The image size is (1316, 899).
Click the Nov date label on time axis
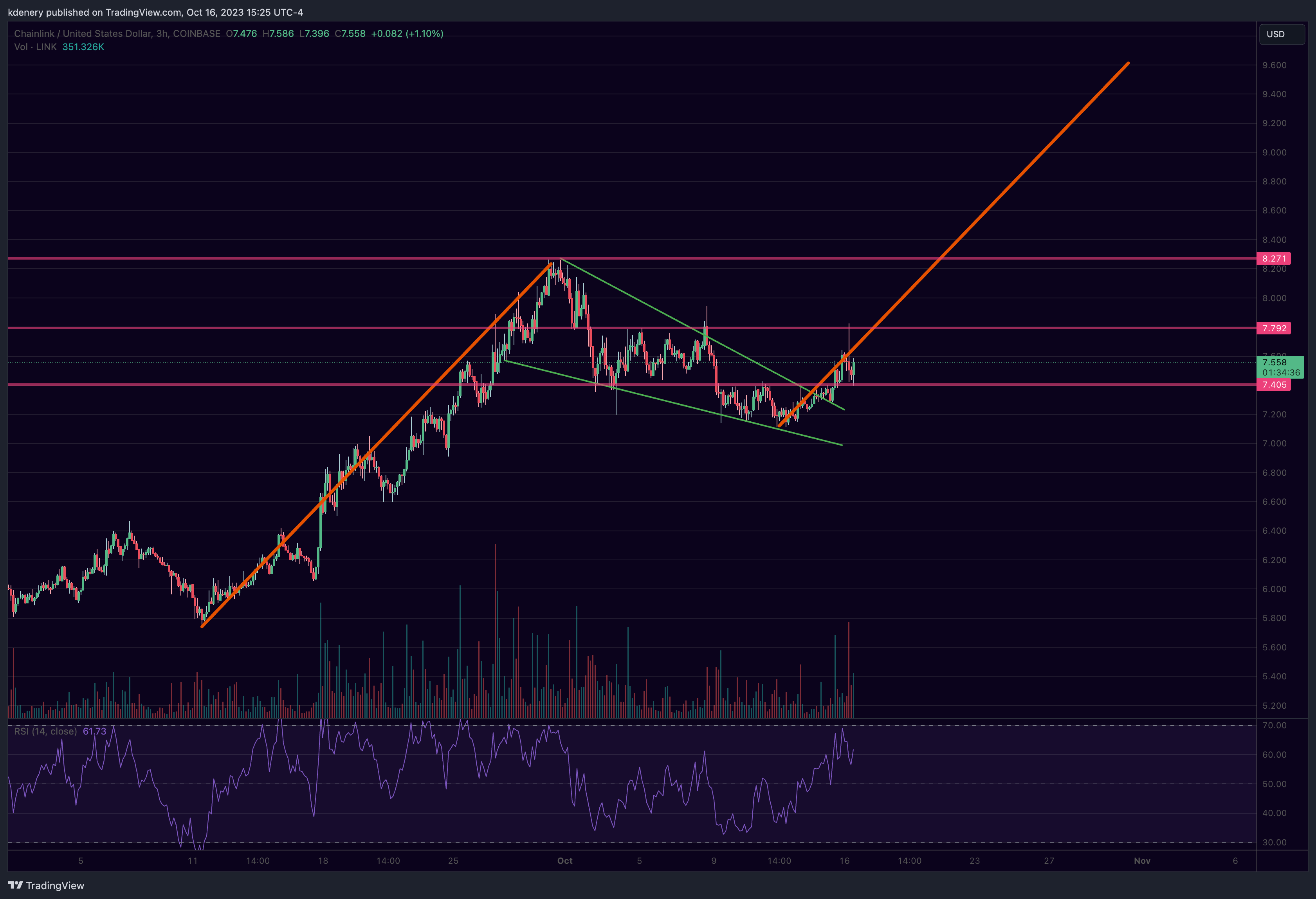[1142, 861]
